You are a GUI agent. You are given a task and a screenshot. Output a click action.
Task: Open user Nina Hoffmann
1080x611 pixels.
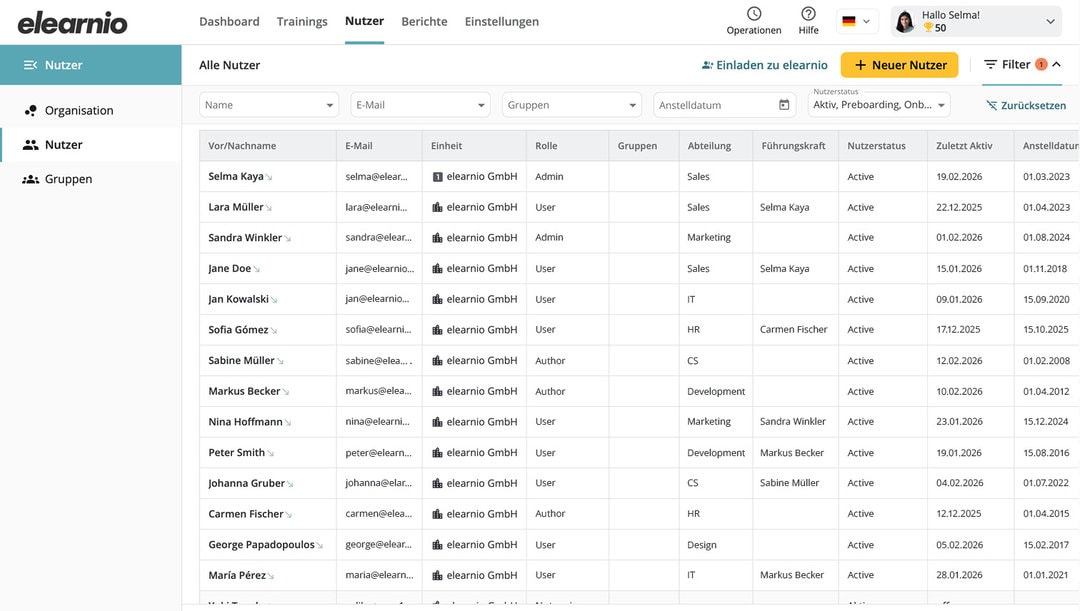245,422
